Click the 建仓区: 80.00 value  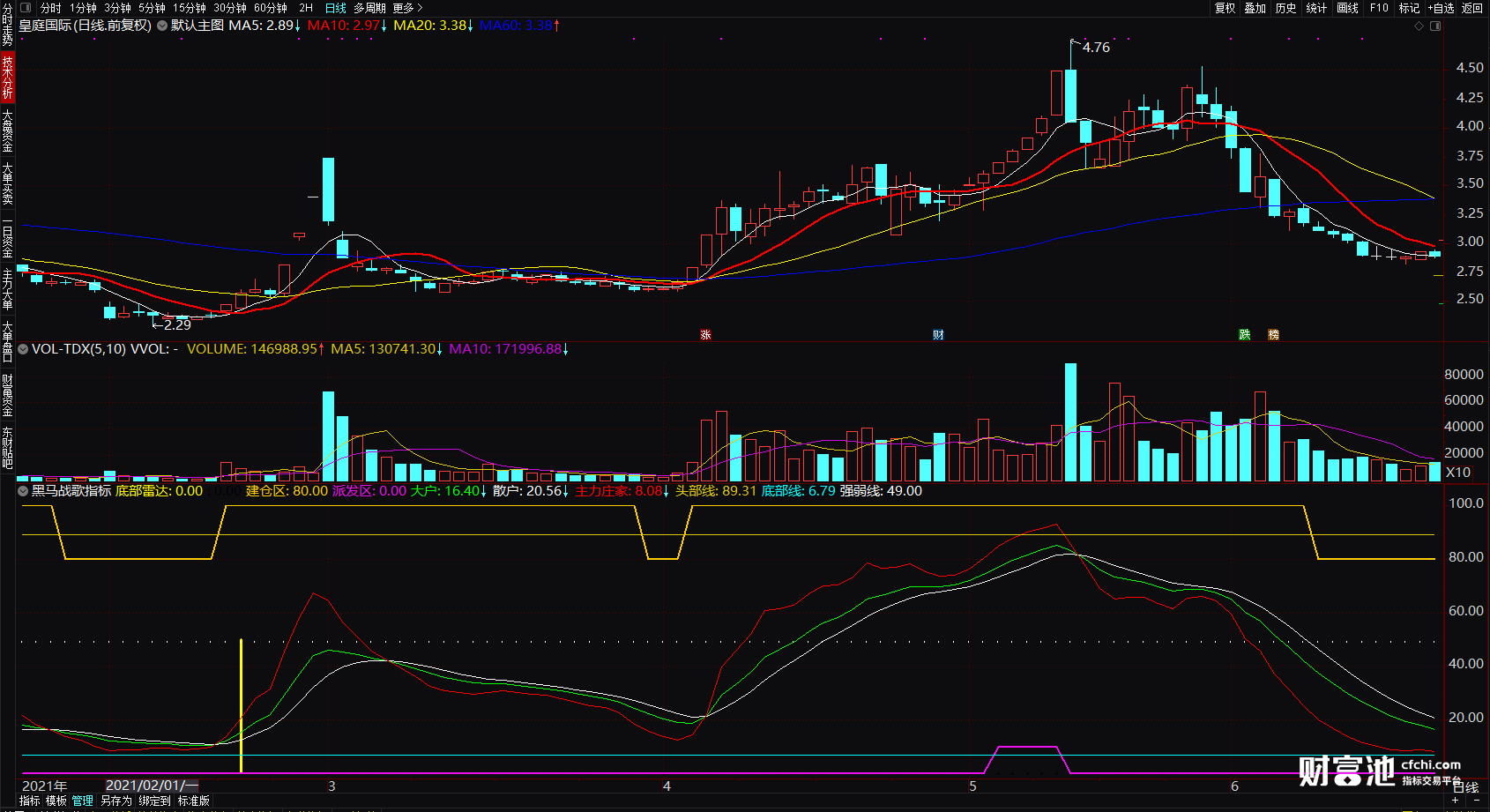pyautogui.click(x=287, y=491)
